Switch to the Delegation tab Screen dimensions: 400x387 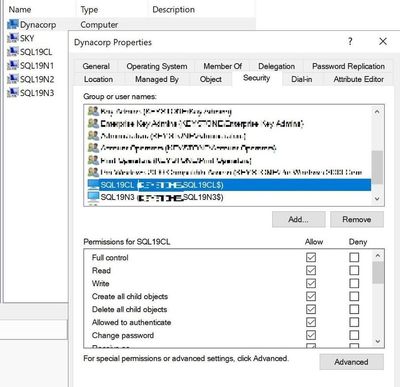pyautogui.click(x=276, y=66)
